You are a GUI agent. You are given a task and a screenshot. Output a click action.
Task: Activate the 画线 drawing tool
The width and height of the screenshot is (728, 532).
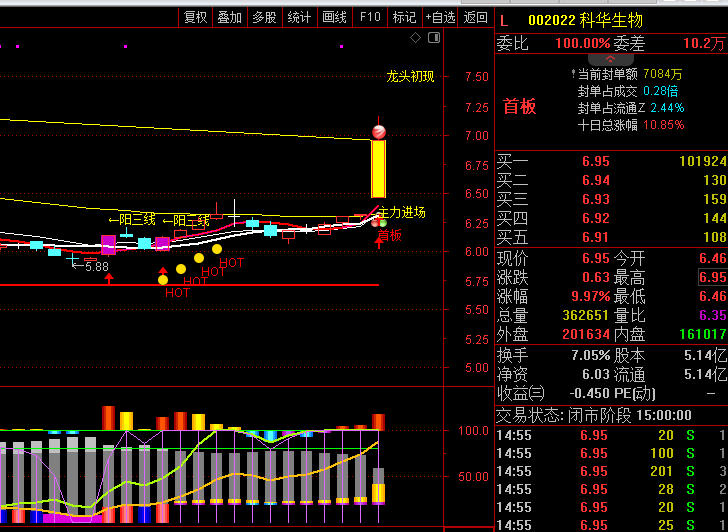334,17
